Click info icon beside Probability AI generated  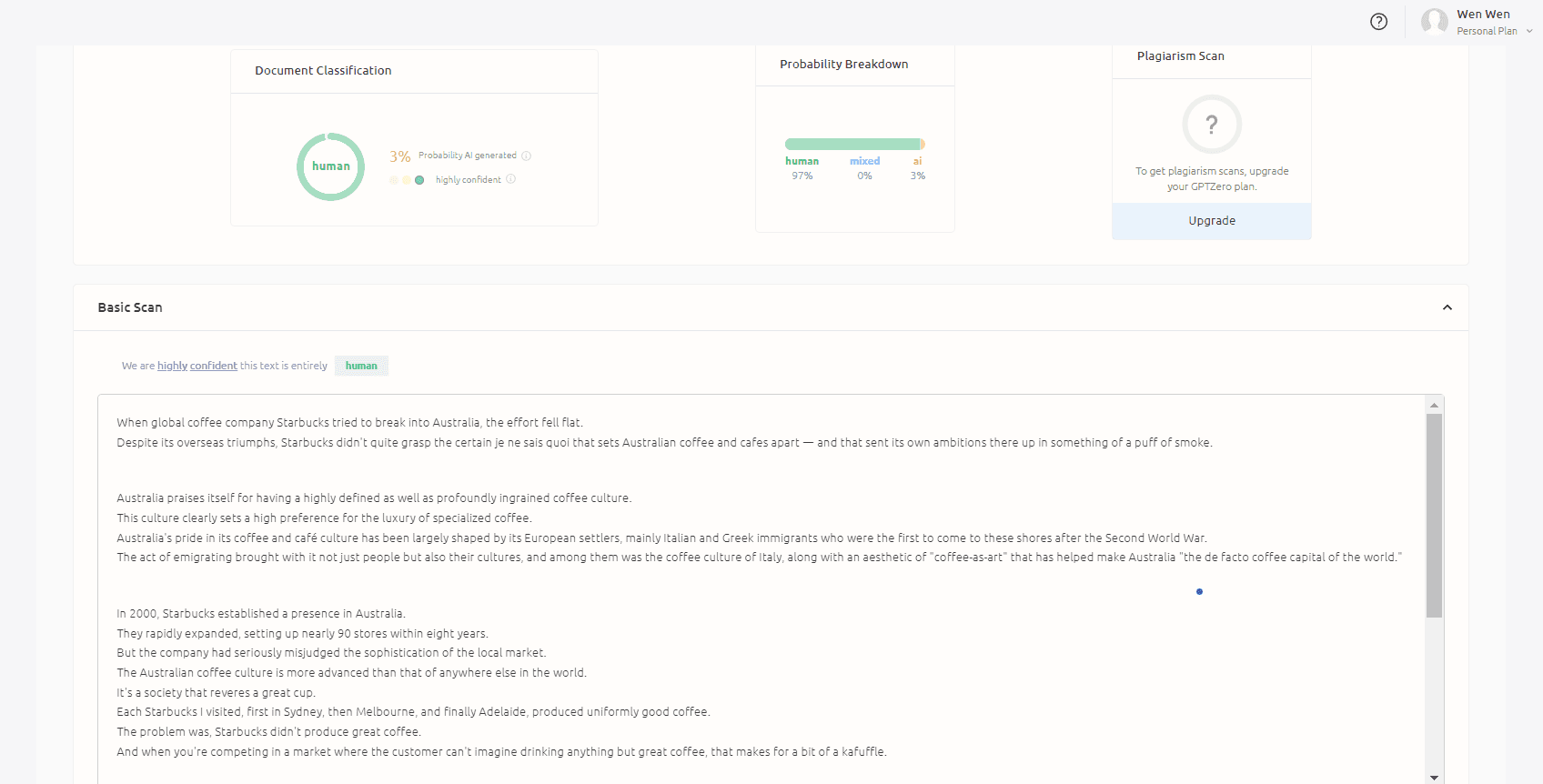pyautogui.click(x=526, y=156)
